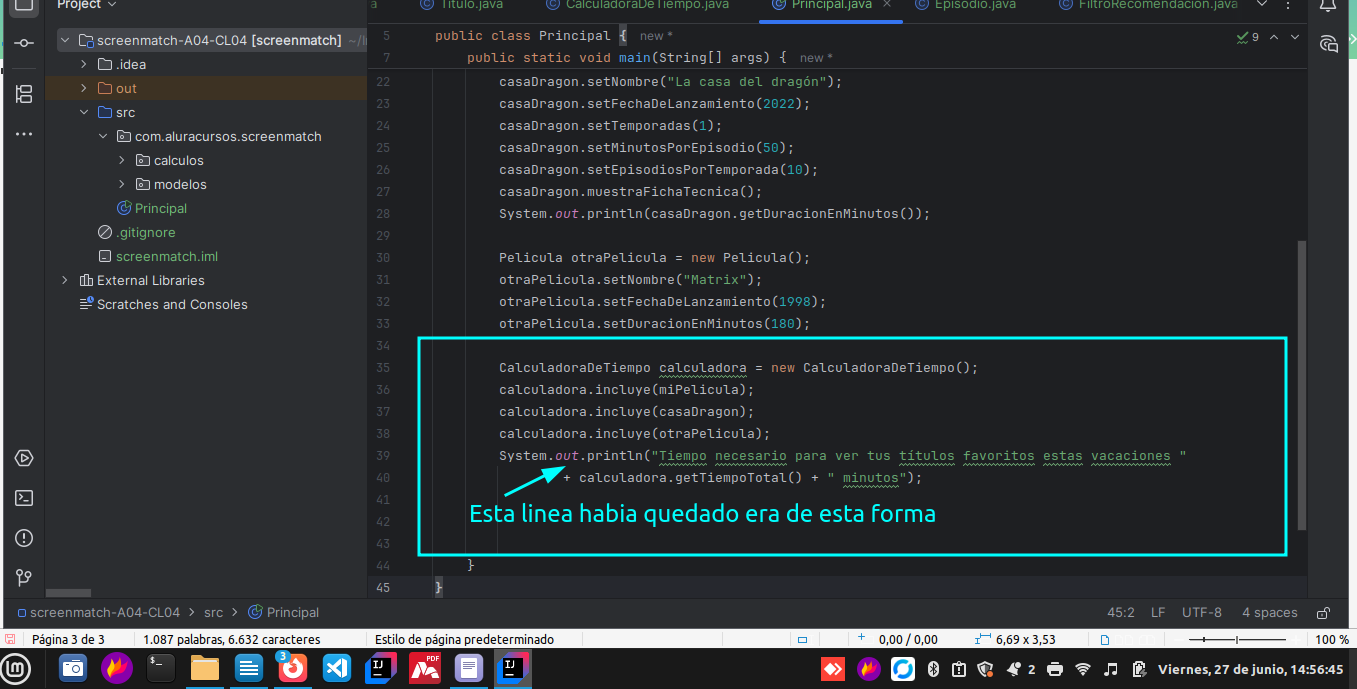
Task: Expand the calculos package
Action: coord(122,160)
